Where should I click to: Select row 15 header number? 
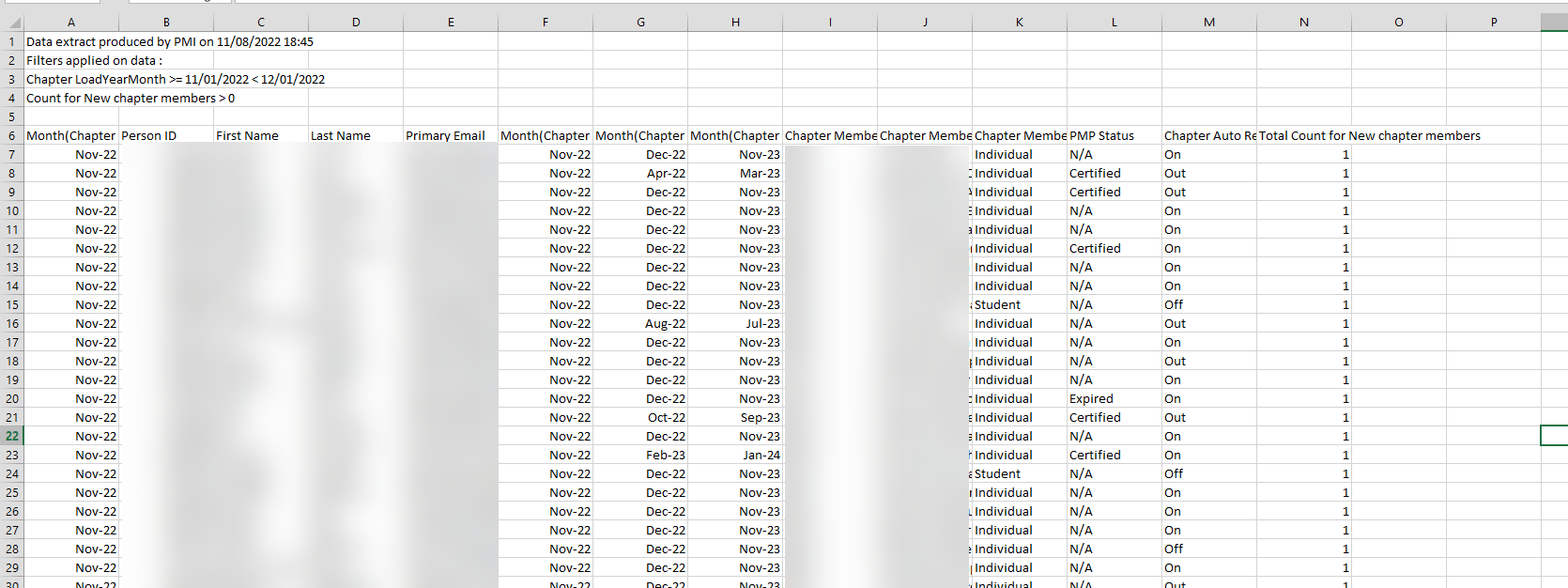(x=11, y=304)
